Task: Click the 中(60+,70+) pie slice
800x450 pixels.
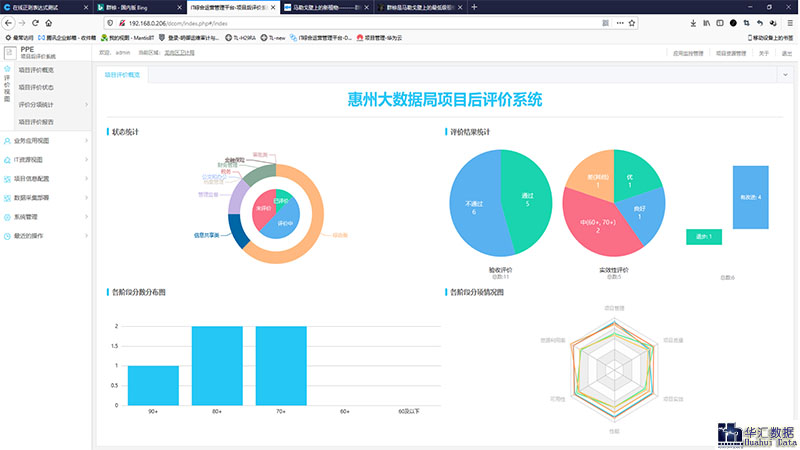Action: click(597, 226)
